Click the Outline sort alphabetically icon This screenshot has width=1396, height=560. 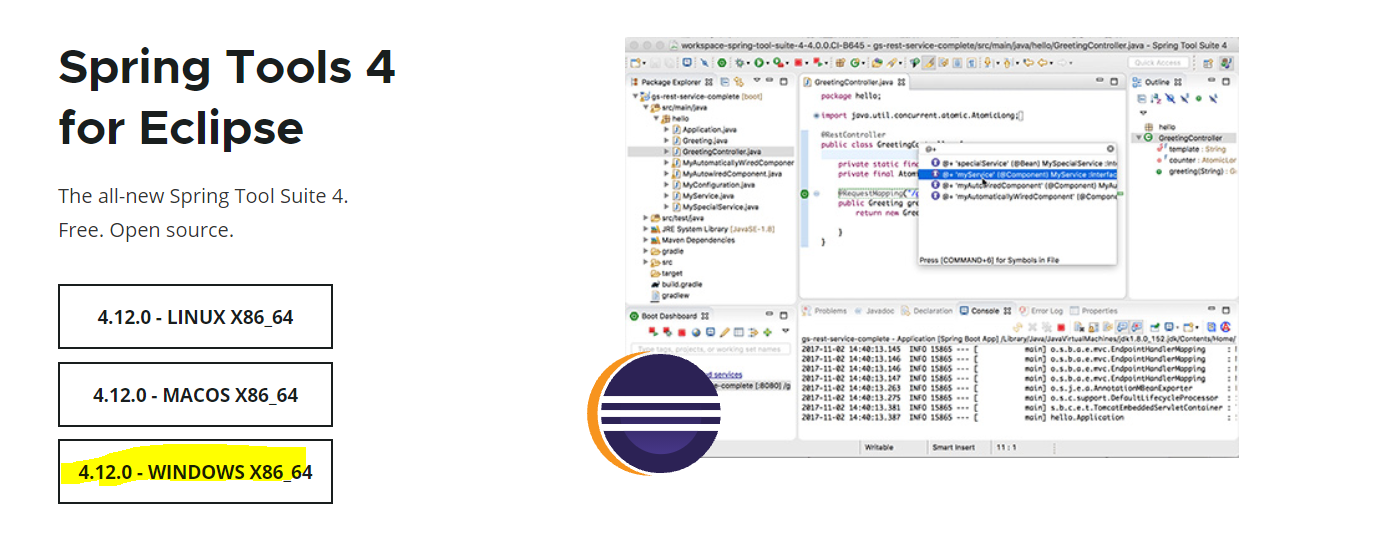tap(1157, 98)
